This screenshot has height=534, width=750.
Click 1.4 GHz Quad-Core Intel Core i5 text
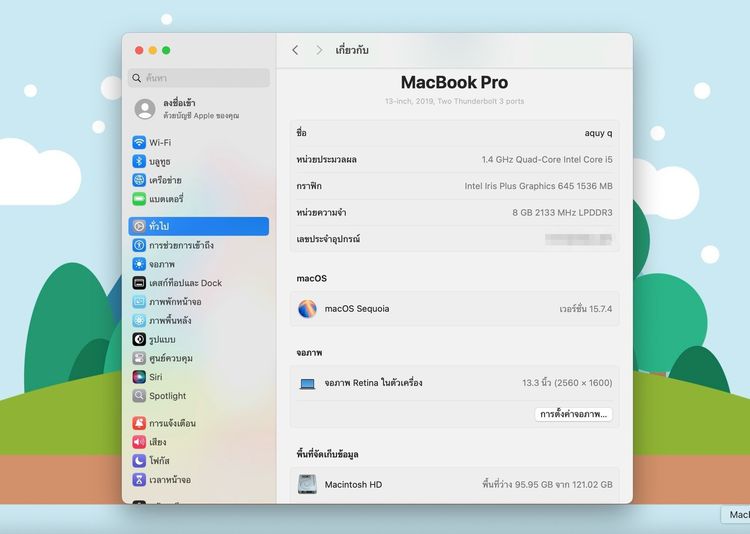[x=547, y=159]
